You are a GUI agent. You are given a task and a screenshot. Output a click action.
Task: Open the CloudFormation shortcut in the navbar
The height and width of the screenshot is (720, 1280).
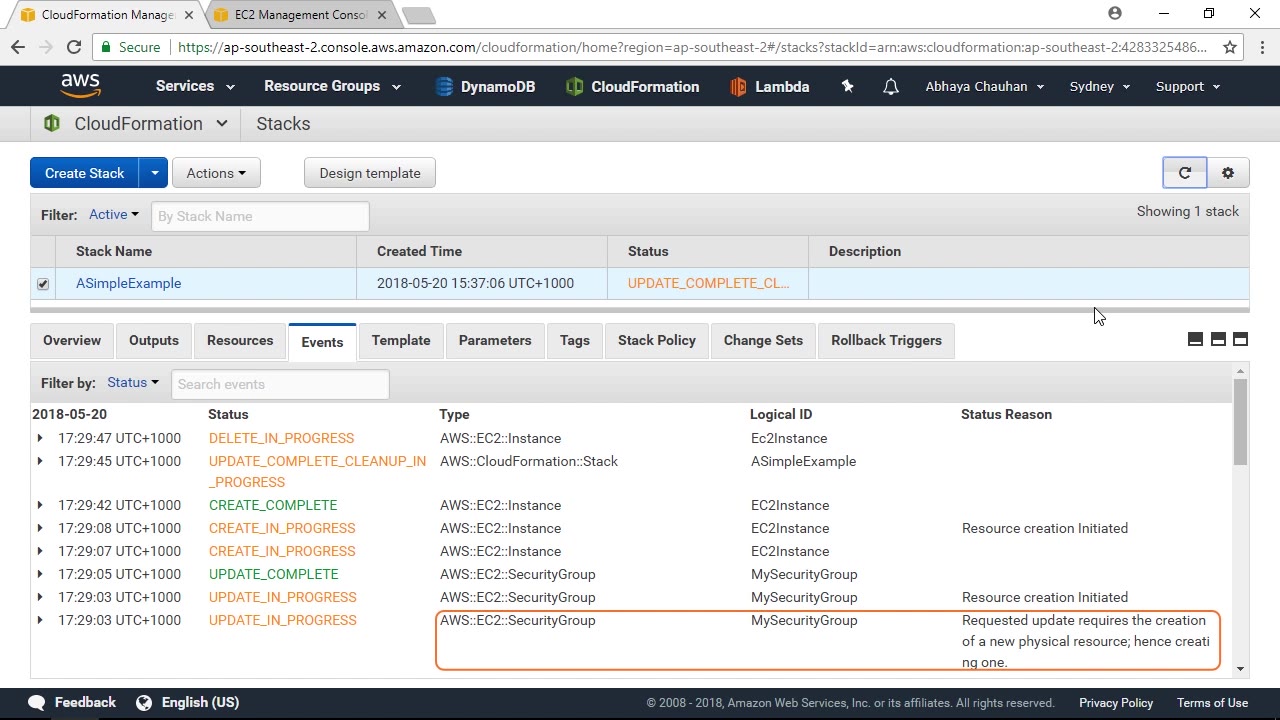pyautogui.click(x=632, y=87)
